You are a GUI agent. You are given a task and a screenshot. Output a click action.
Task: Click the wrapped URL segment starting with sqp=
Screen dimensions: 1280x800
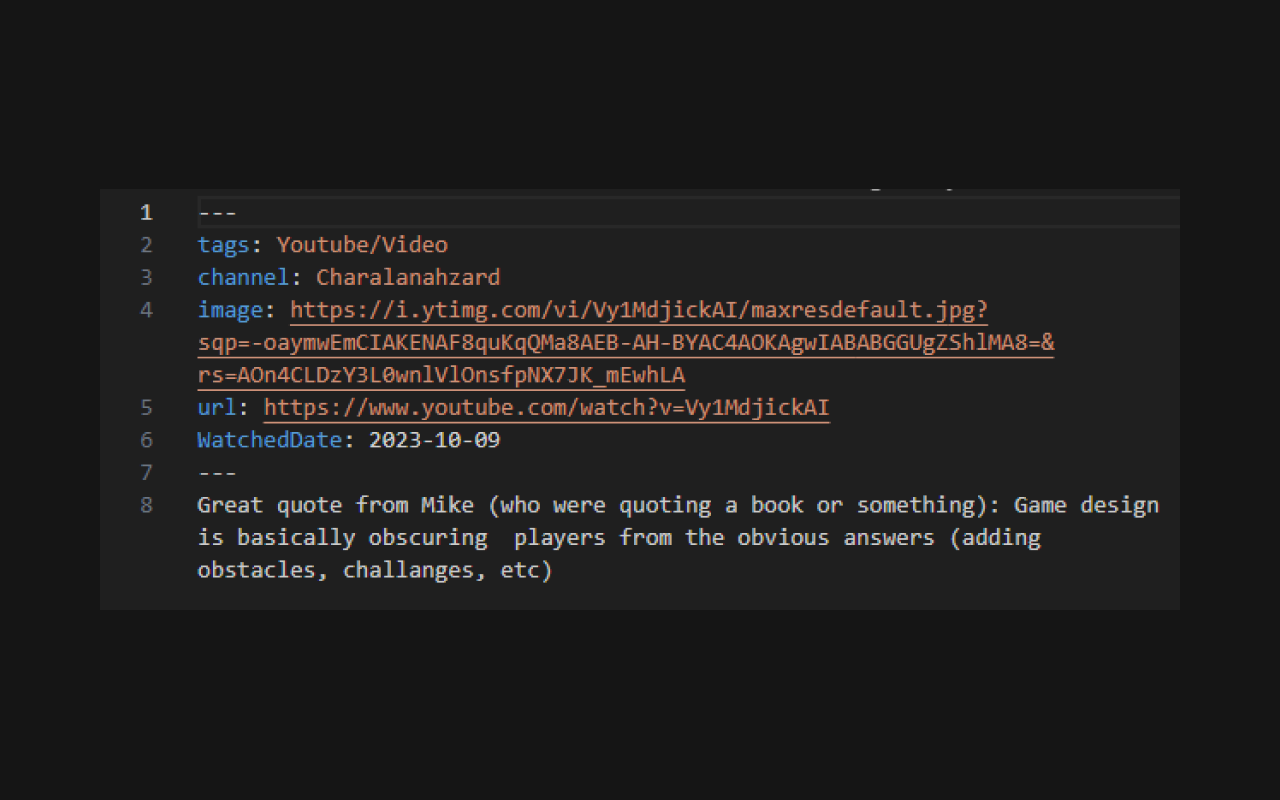click(625, 343)
